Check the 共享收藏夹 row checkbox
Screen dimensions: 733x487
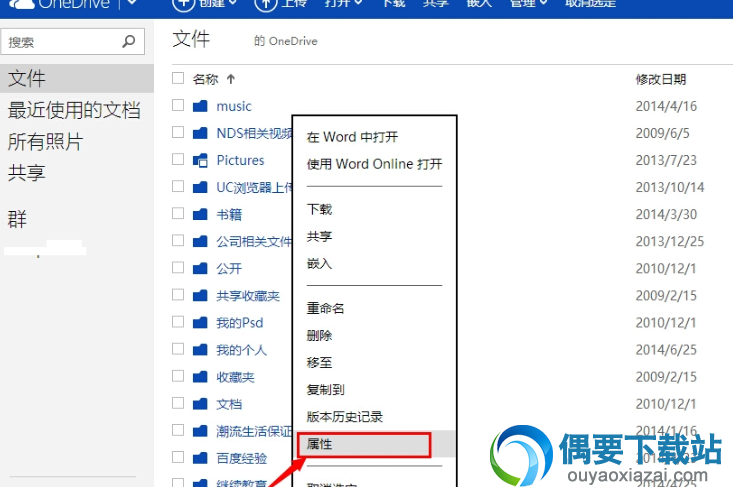(178, 294)
